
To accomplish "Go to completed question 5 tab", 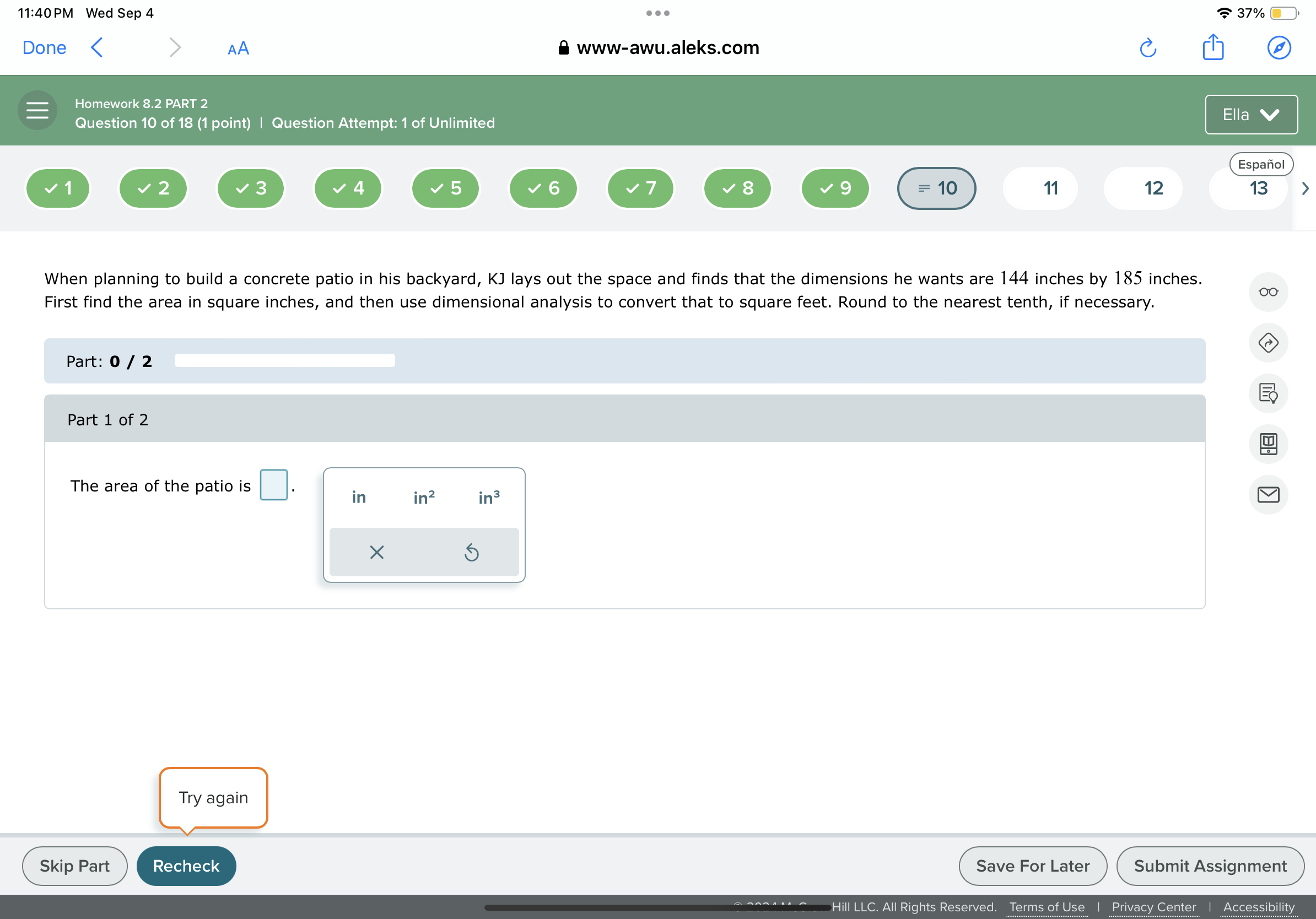I will pos(445,188).
